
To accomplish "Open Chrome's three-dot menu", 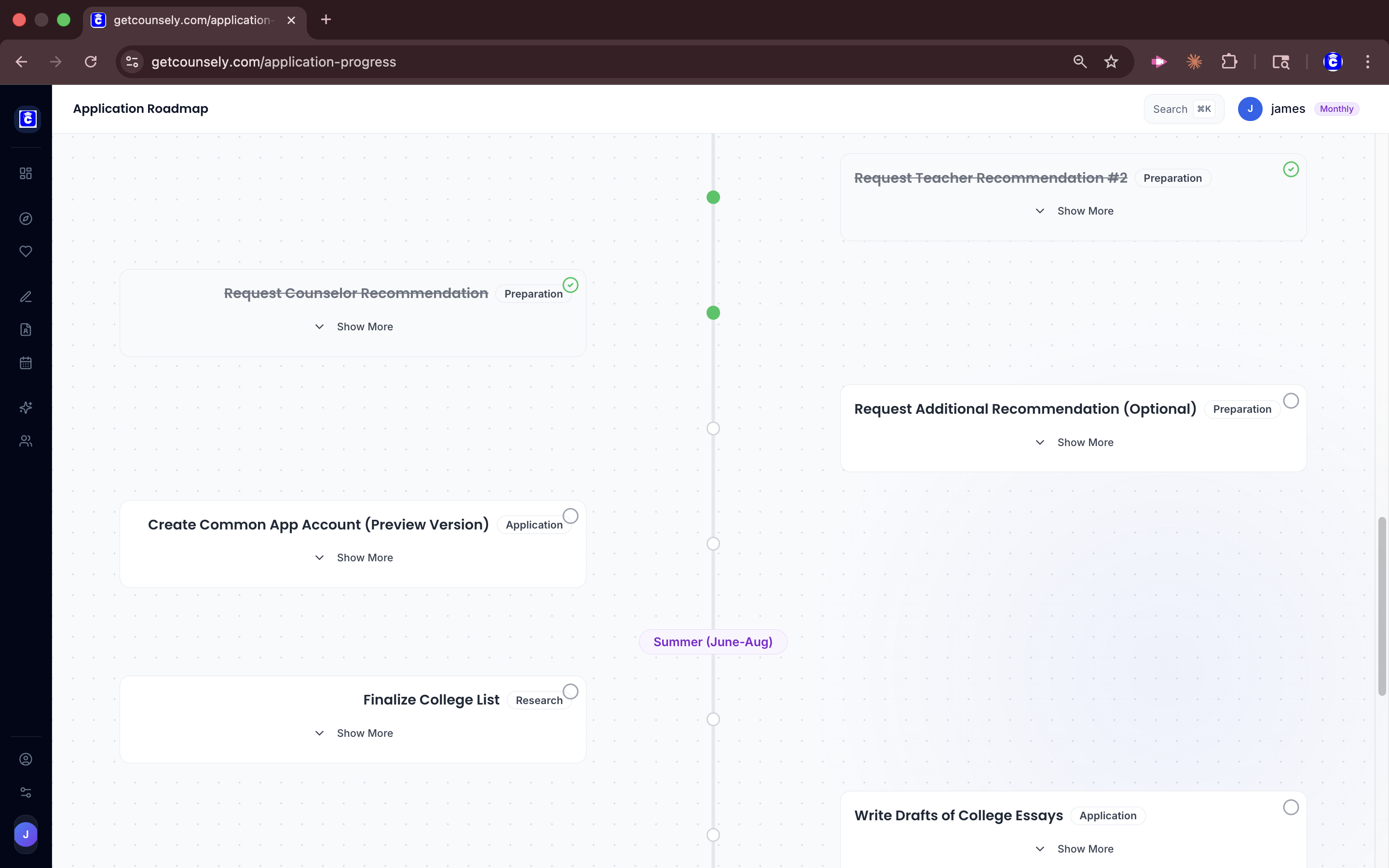I will click(x=1368, y=61).
